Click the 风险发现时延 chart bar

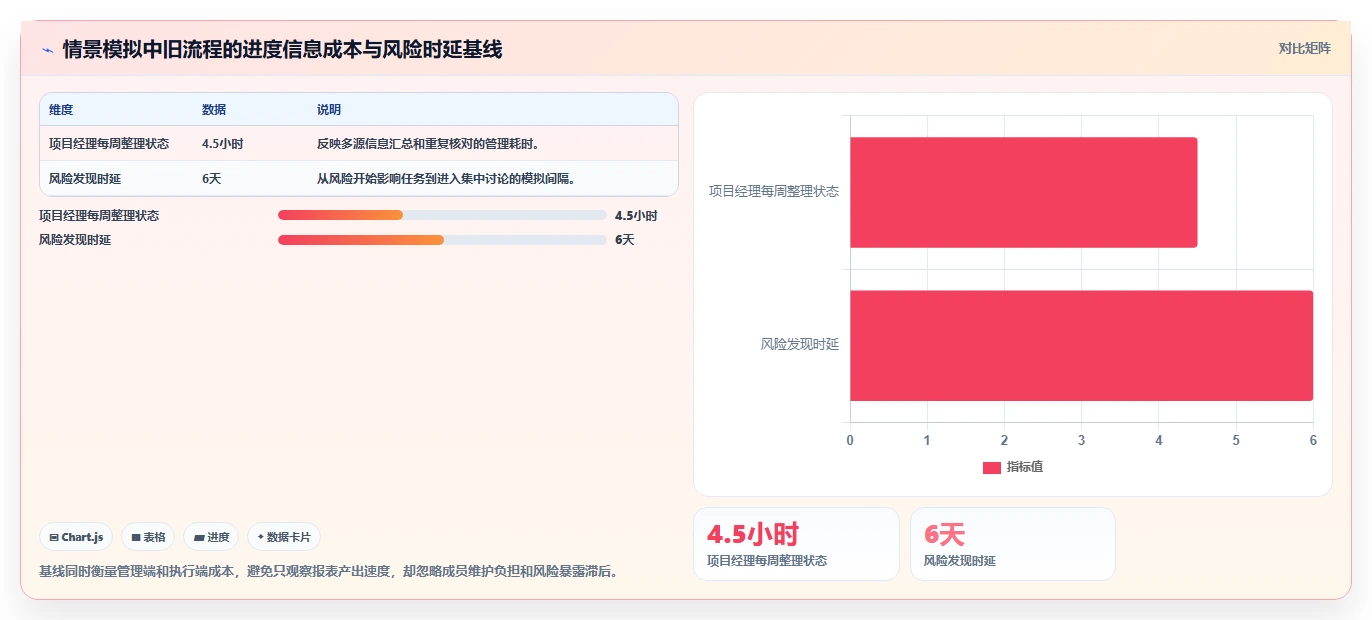[x=1081, y=346]
